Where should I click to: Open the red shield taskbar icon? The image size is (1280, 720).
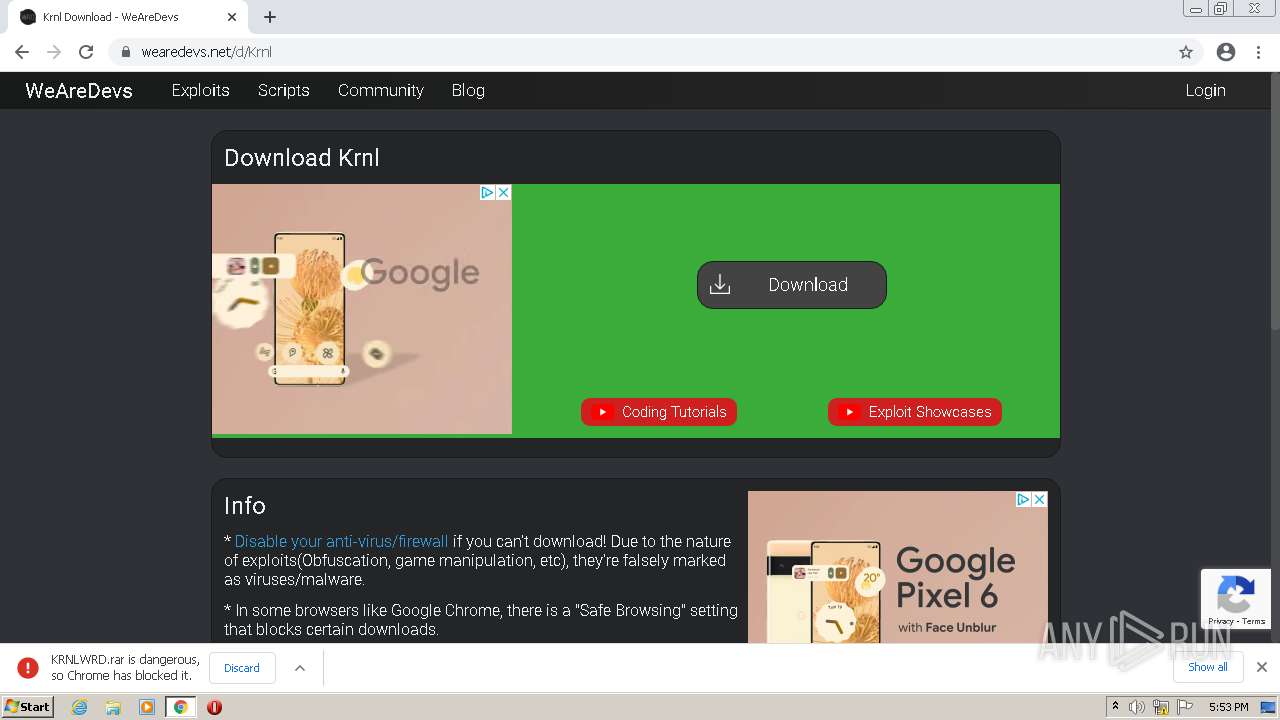click(x=214, y=707)
